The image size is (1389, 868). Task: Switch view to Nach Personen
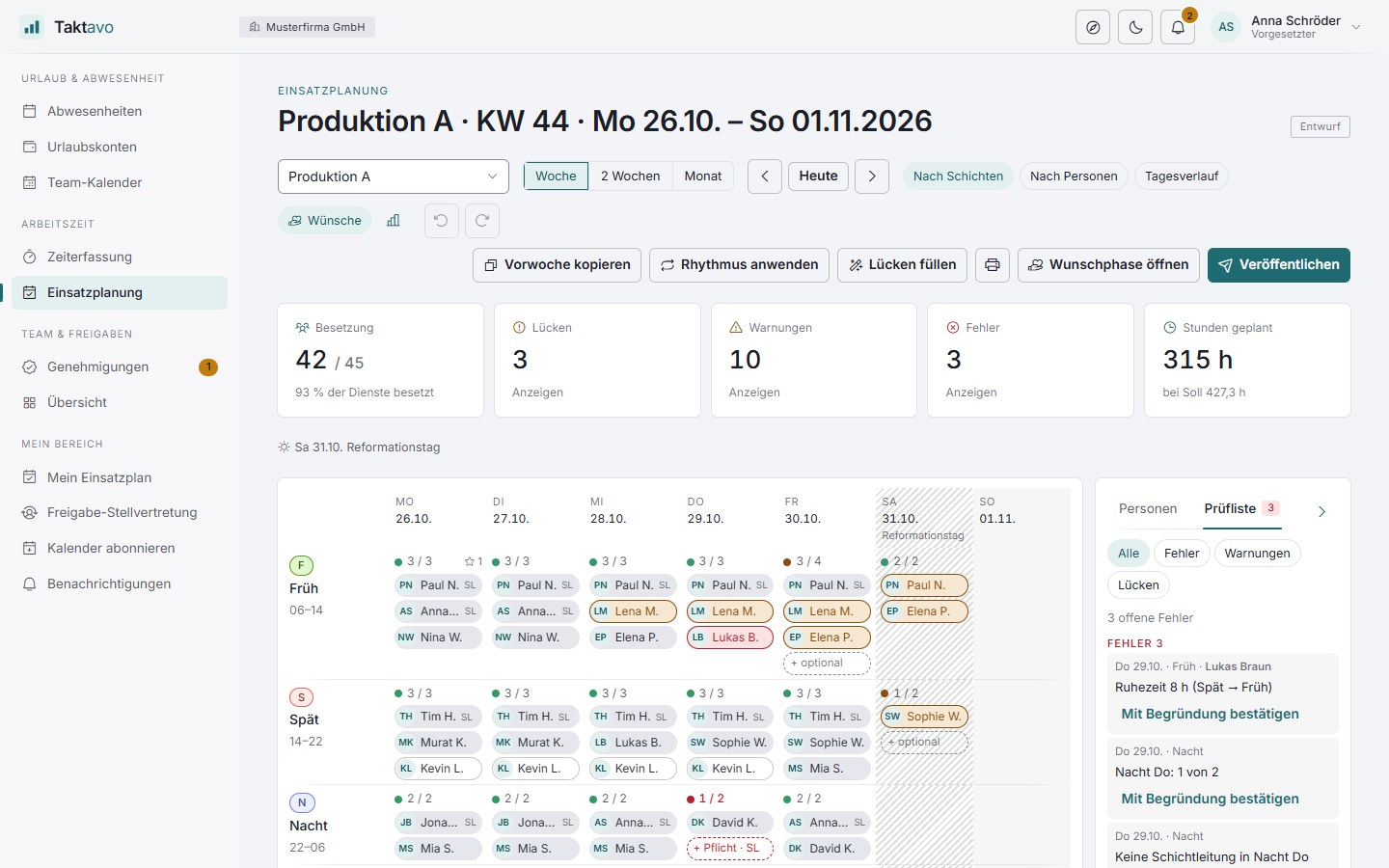pyautogui.click(x=1074, y=176)
